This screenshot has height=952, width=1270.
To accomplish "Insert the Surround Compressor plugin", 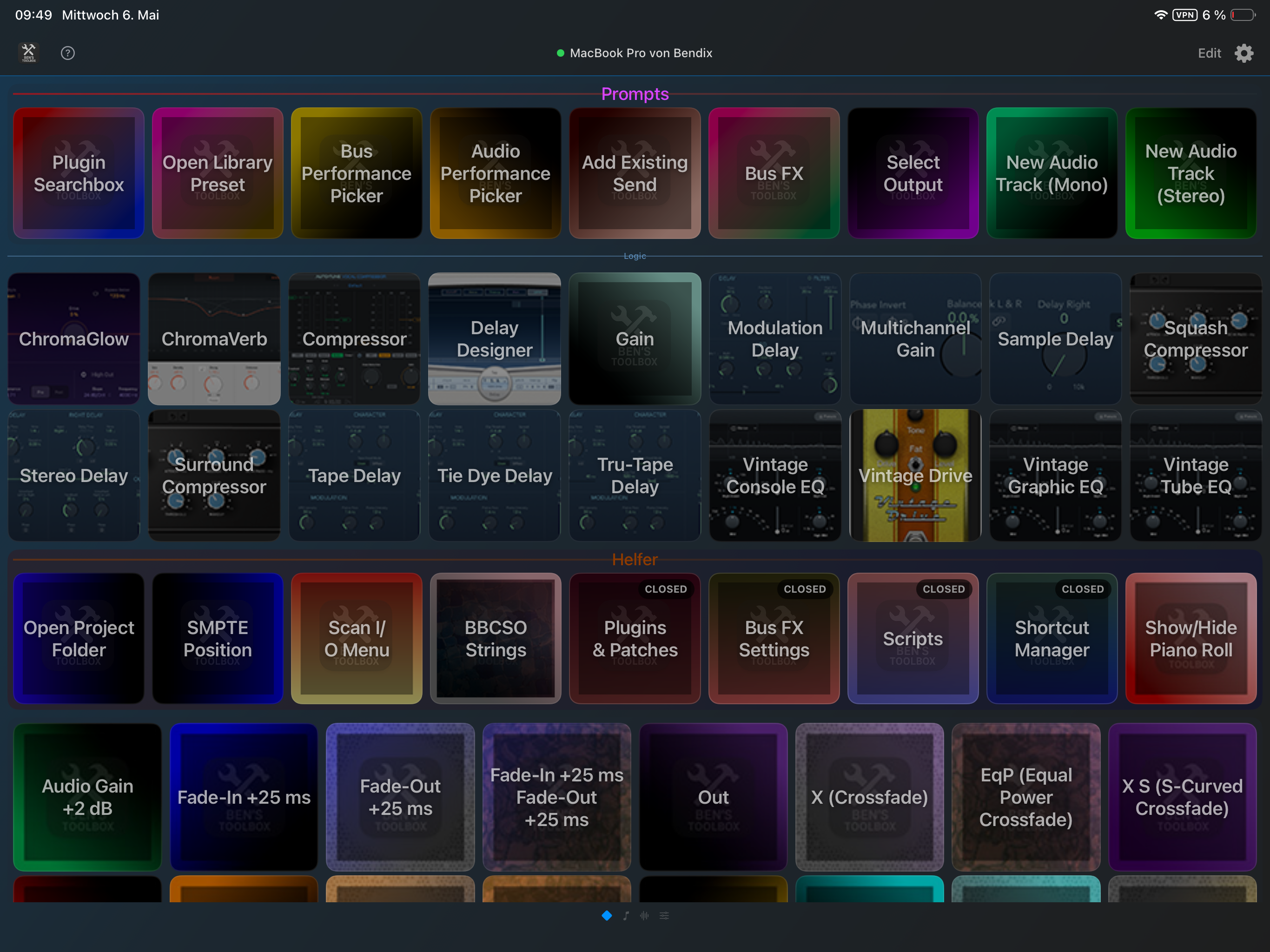I will [214, 476].
